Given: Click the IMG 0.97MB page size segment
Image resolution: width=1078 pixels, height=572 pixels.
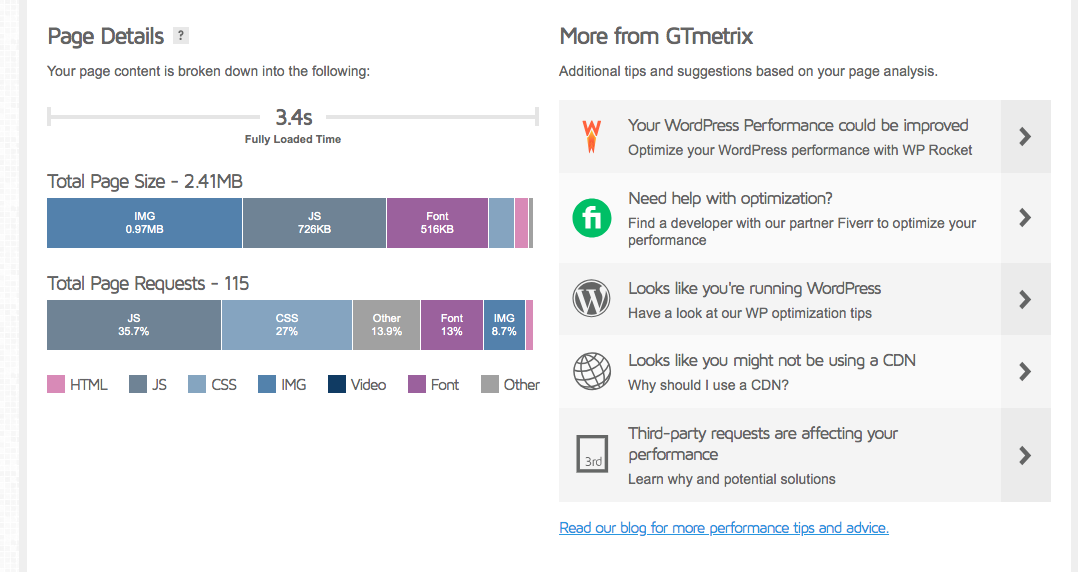Looking at the screenshot, I should 144,223.
